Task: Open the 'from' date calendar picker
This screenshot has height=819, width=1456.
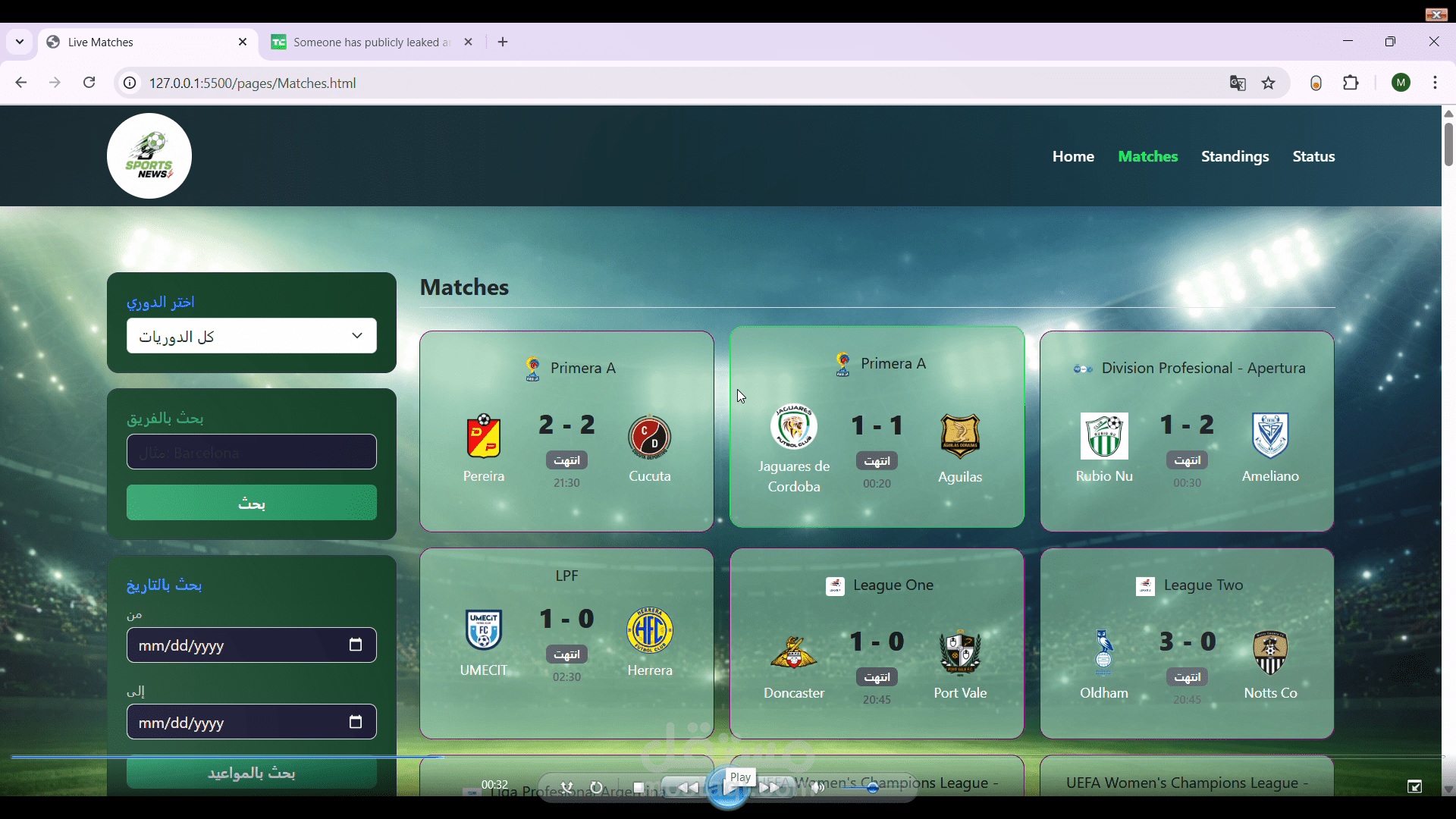Action: point(355,645)
